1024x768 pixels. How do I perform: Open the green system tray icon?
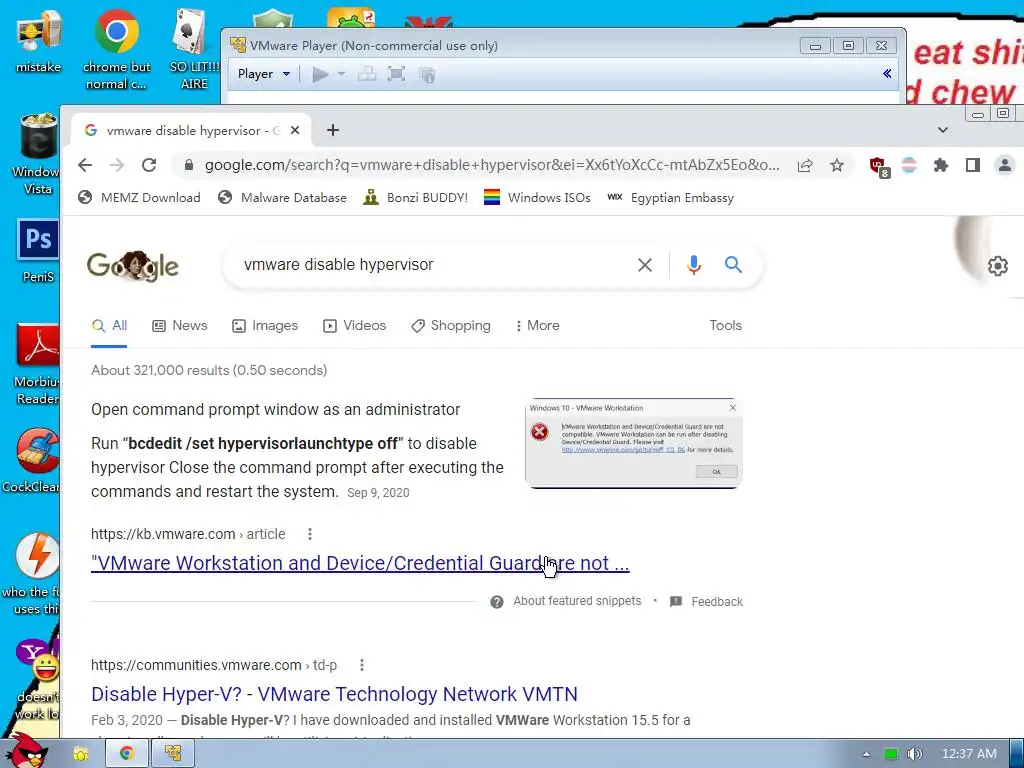pos(891,754)
